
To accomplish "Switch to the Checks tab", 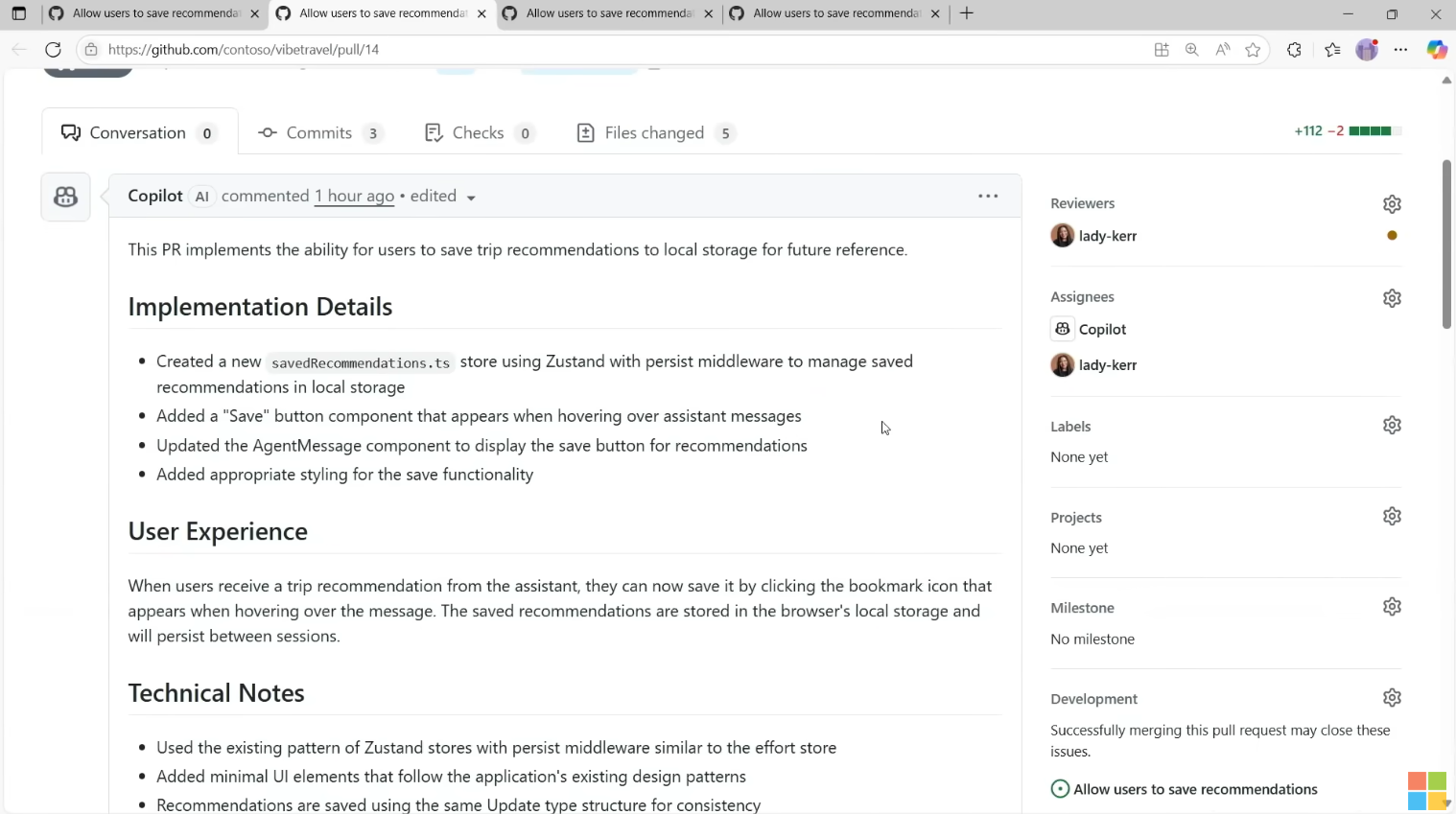I will point(479,133).
